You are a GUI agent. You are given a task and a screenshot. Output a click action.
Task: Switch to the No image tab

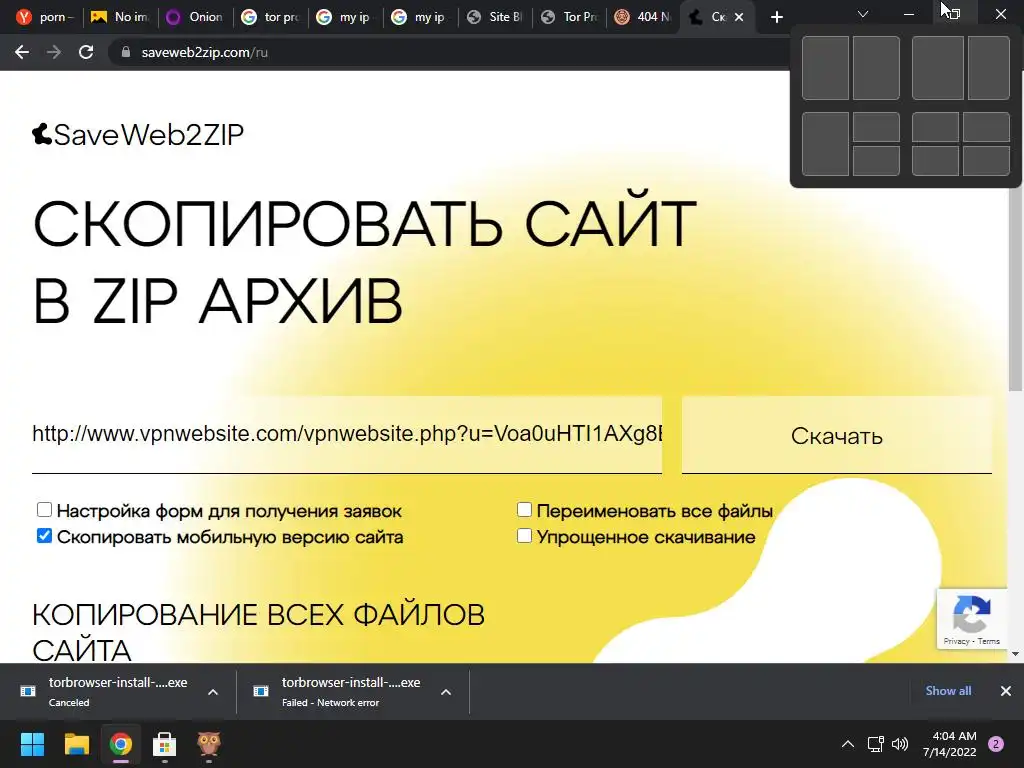[121, 17]
